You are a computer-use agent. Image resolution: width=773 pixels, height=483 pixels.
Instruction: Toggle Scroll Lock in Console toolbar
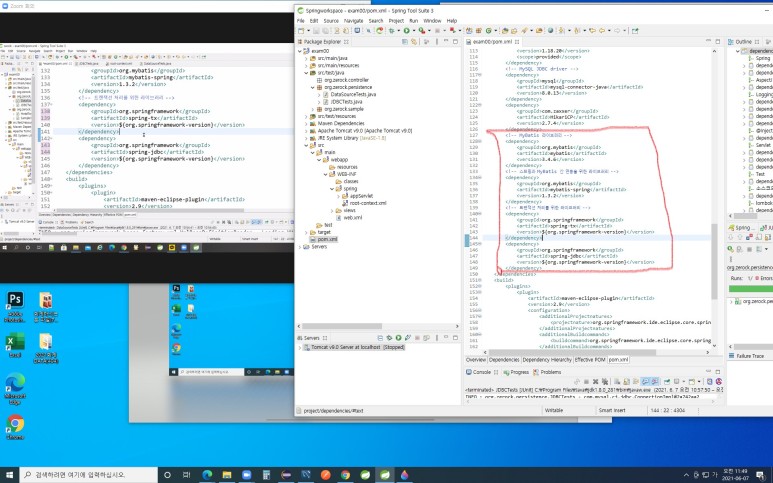pos(627,381)
